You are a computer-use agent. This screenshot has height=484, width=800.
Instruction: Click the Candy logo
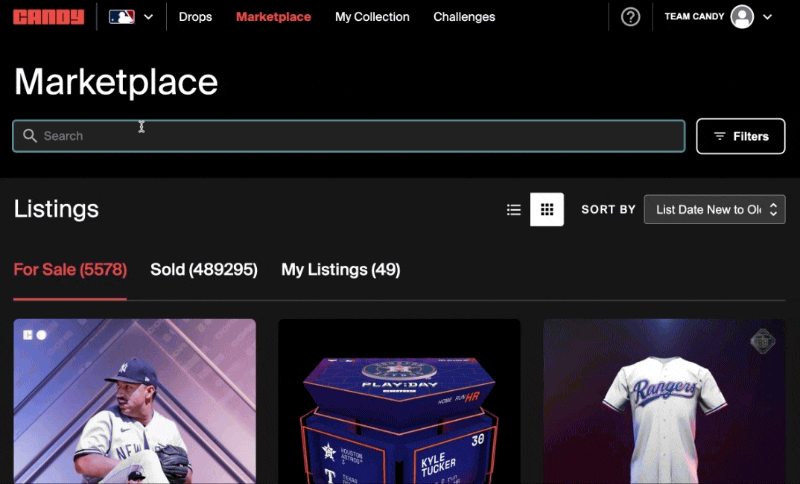[x=48, y=17]
